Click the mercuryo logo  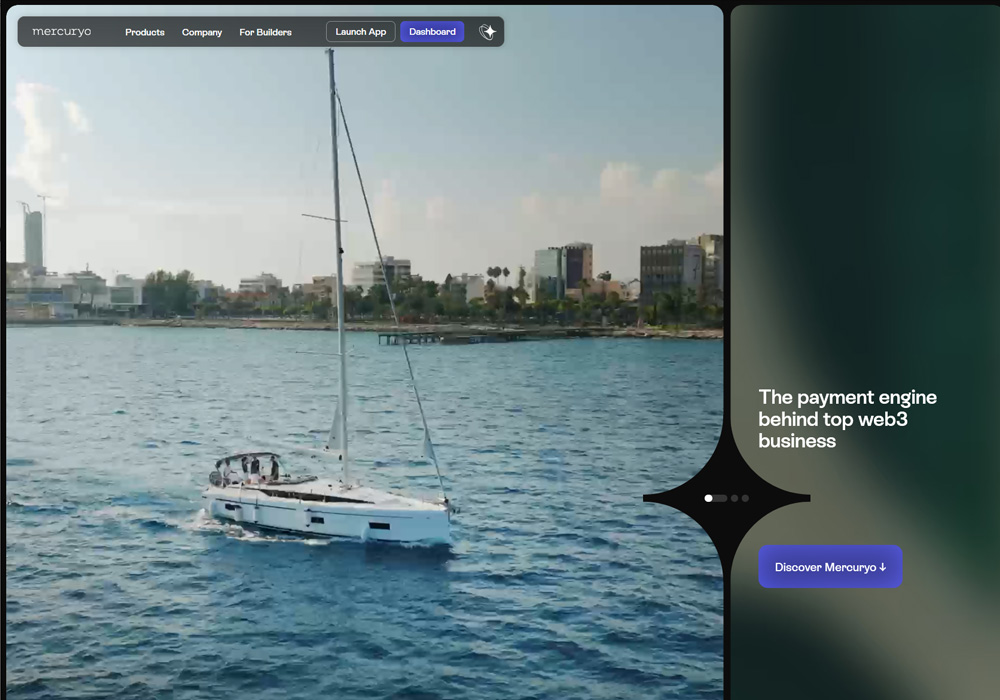pyautogui.click(x=62, y=31)
